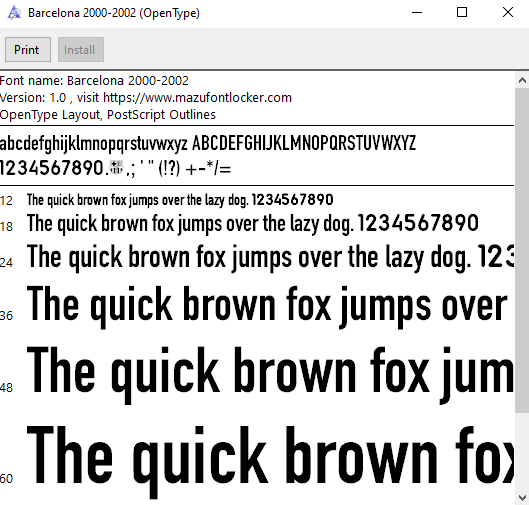
Task: Click the 24-point quick brown fox sample
Action: pyautogui.click(x=271, y=258)
